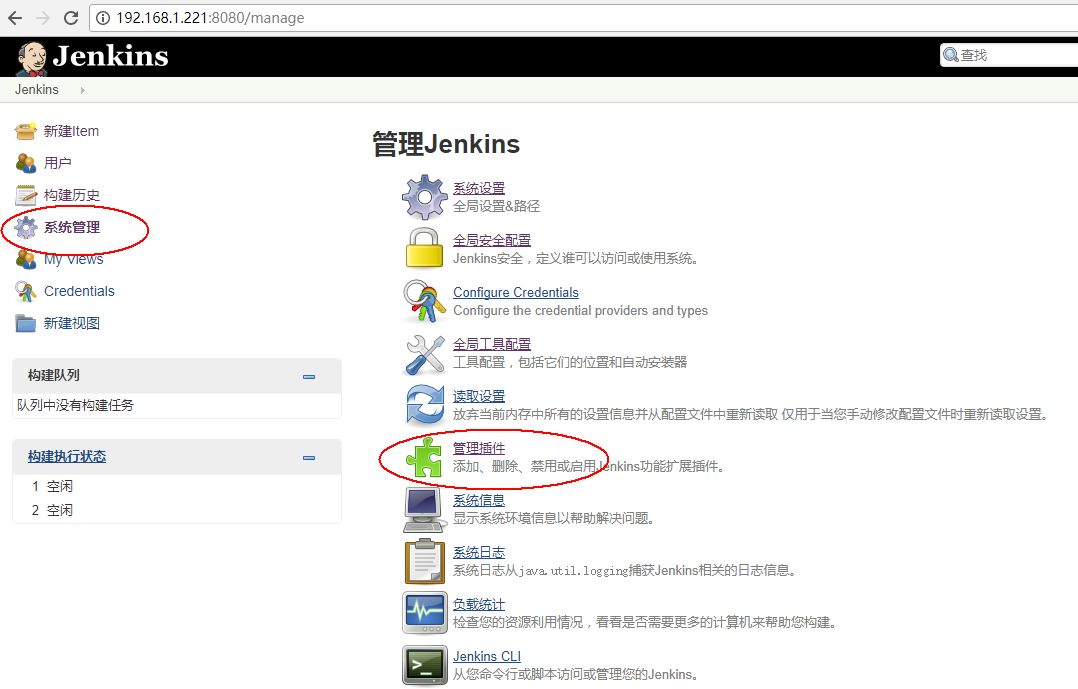Open 新建Item in the sidebar
This screenshot has width=1078, height=689.
tap(72, 131)
